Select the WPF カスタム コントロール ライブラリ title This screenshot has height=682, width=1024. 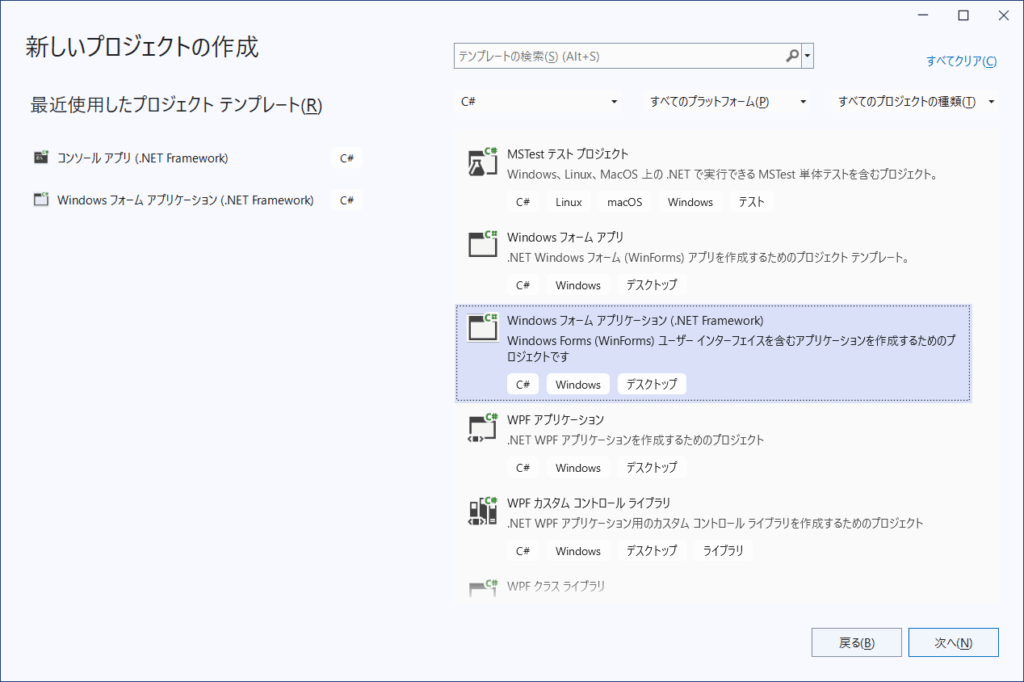click(589, 503)
